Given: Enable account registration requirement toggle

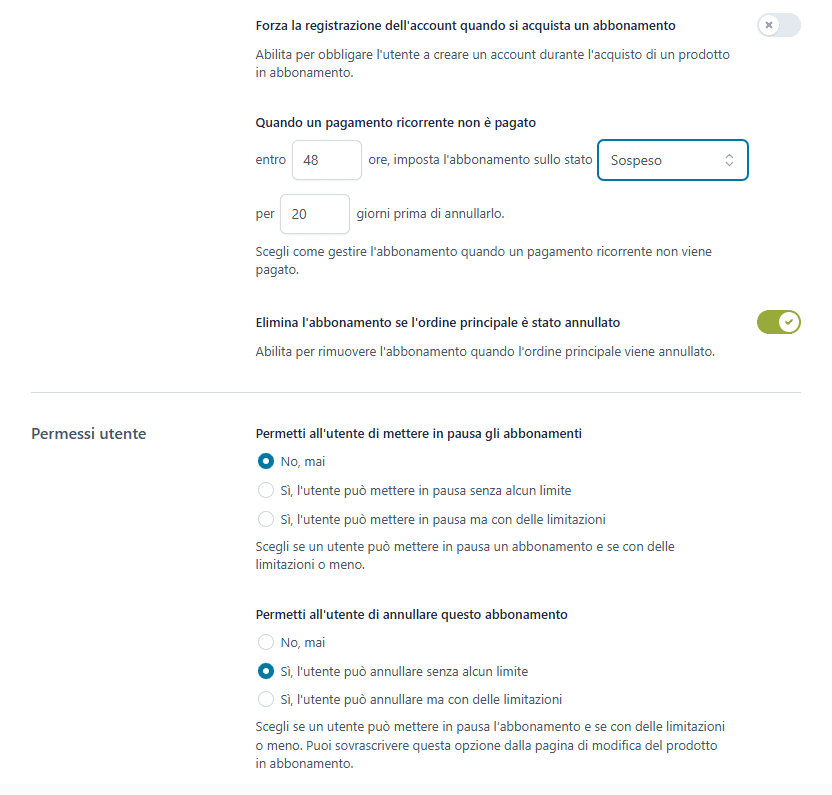Looking at the screenshot, I should coord(778,26).
